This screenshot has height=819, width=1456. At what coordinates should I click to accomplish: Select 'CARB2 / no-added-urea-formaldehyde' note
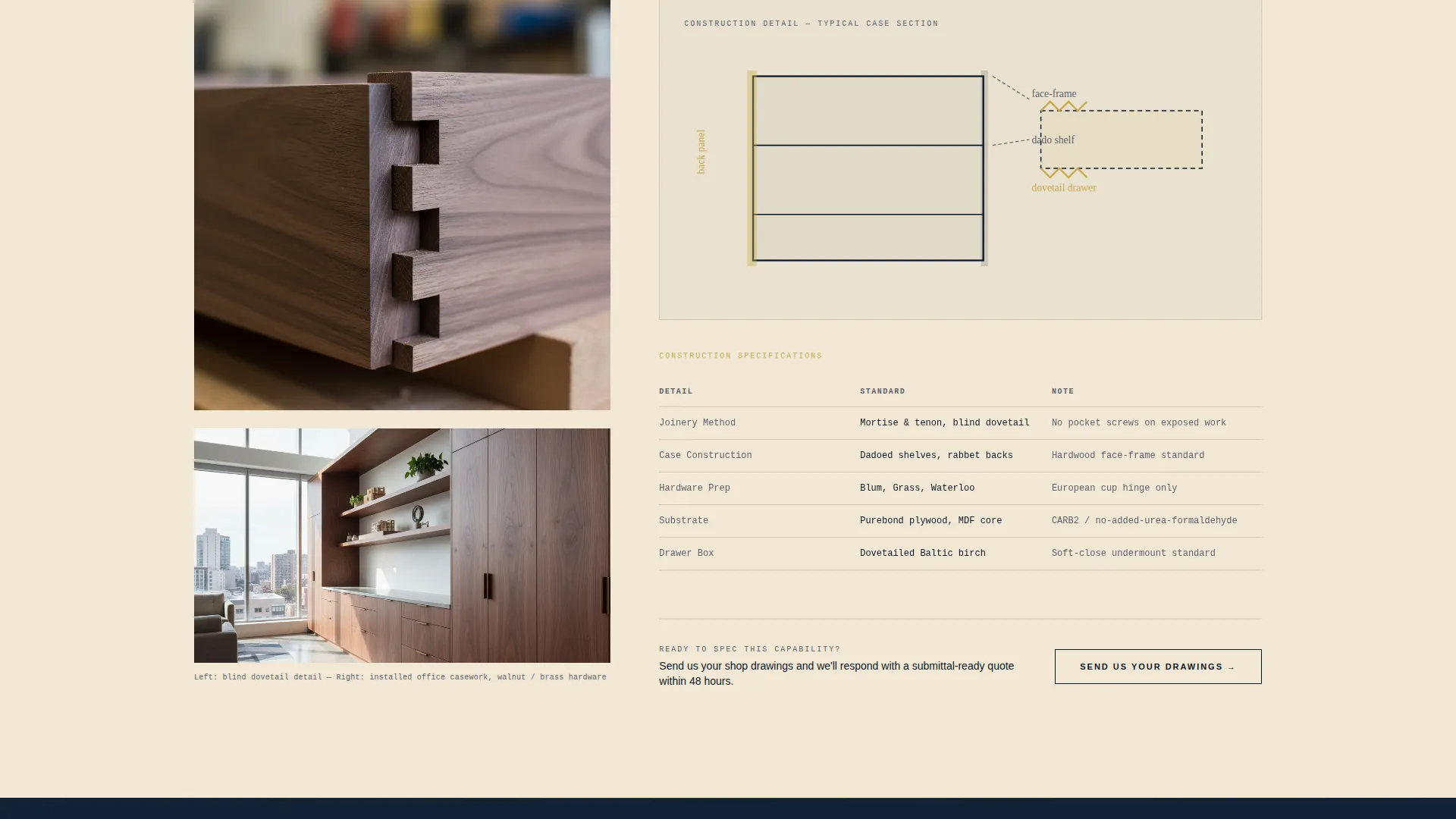coord(1144,521)
